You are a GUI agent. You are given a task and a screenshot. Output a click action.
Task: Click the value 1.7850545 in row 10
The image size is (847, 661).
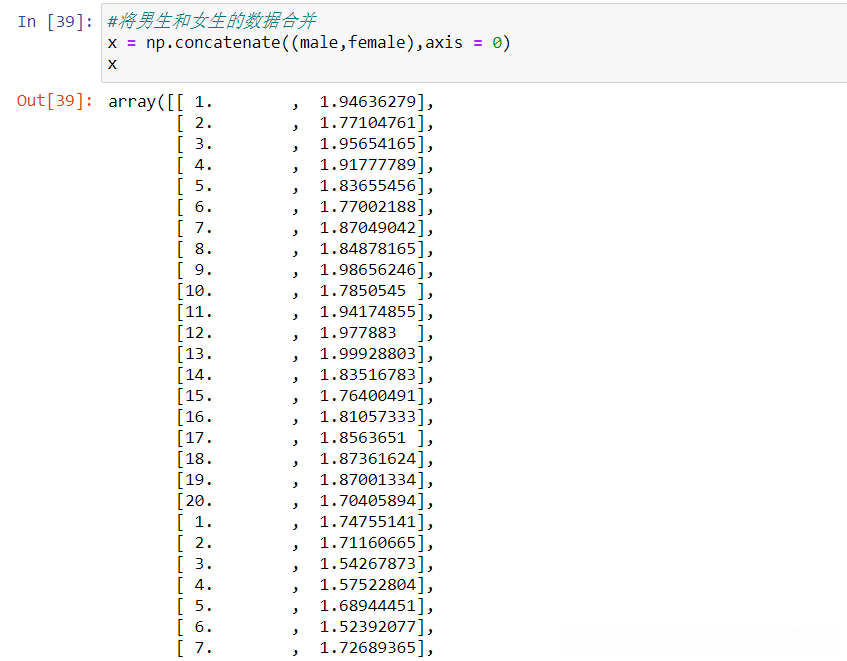tap(363, 291)
